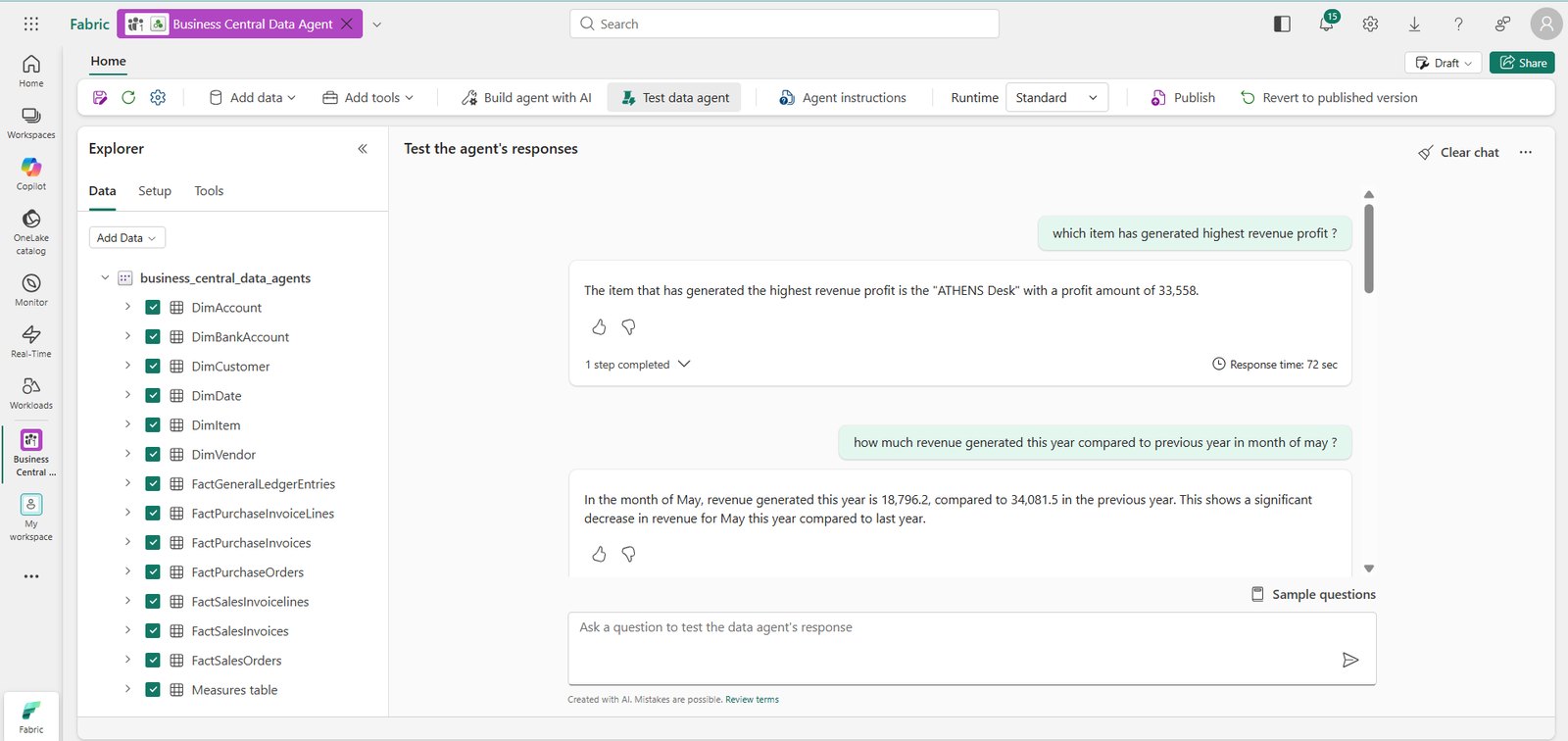Open the toolbar settings gear icon
This screenshot has width=1568, height=741.
[x=158, y=97]
